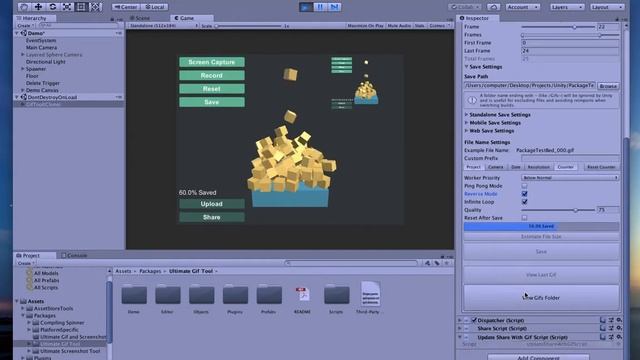Open Share Script gear settings icon
Screen dimensions: 640x360
[x=619, y=328]
